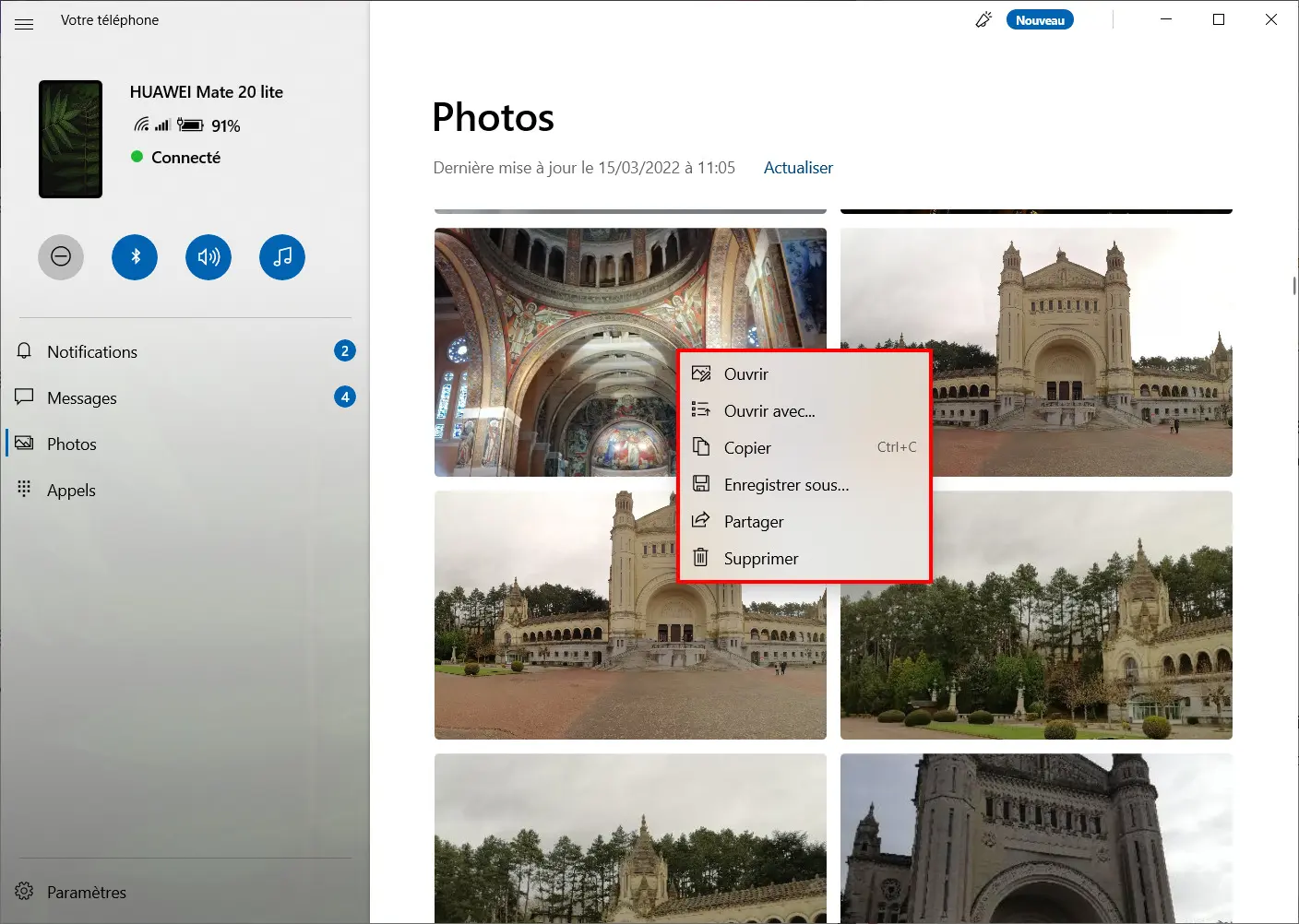Toggle Do Not Disturb on the phone
The height and width of the screenshot is (924, 1299).
tap(61, 256)
